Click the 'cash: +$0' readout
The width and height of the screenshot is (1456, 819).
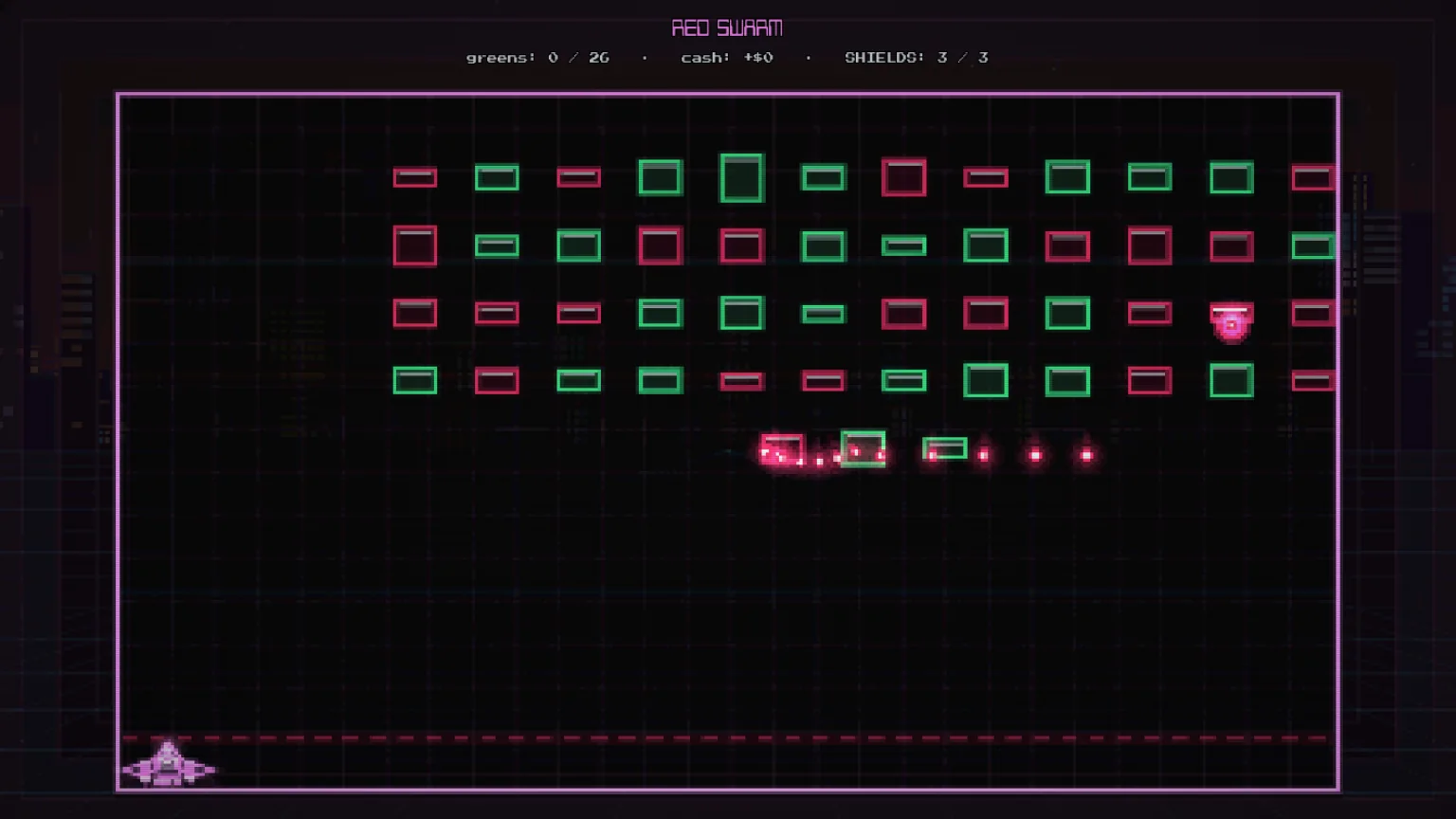point(727,58)
